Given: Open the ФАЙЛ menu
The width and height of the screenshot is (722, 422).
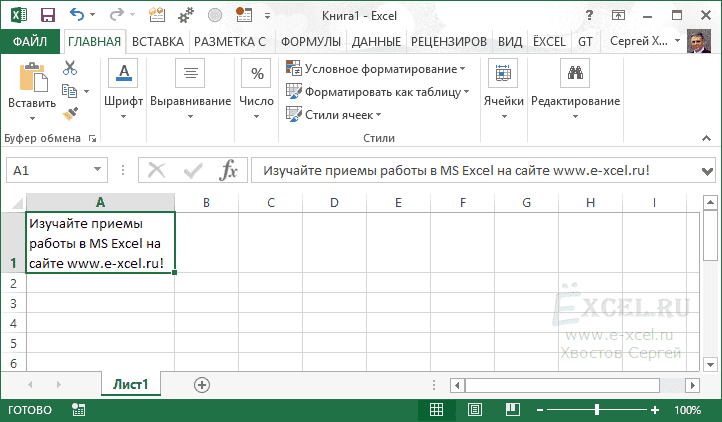Looking at the screenshot, I should click(x=30, y=41).
